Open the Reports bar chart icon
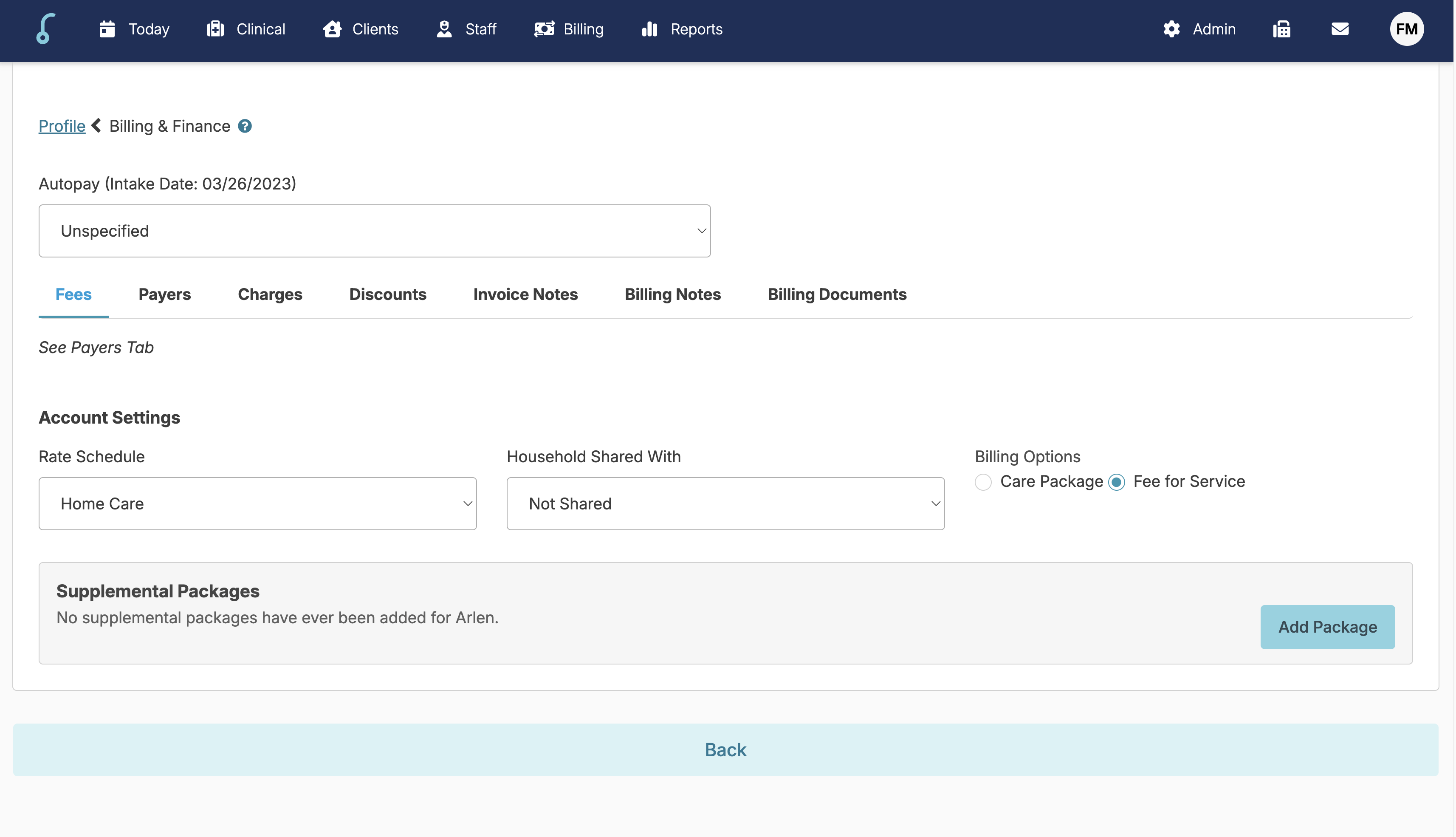The width and height of the screenshot is (1456, 837). point(649,29)
